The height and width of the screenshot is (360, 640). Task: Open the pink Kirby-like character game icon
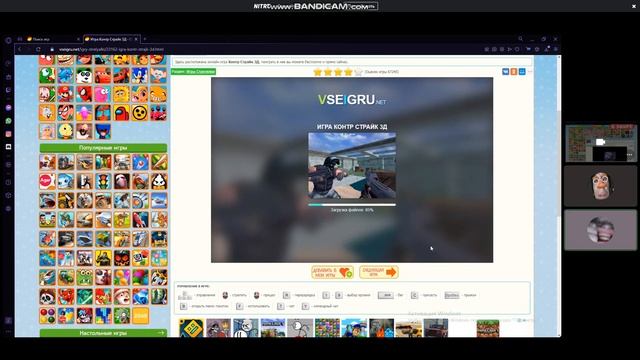click(x=103, y=94)
